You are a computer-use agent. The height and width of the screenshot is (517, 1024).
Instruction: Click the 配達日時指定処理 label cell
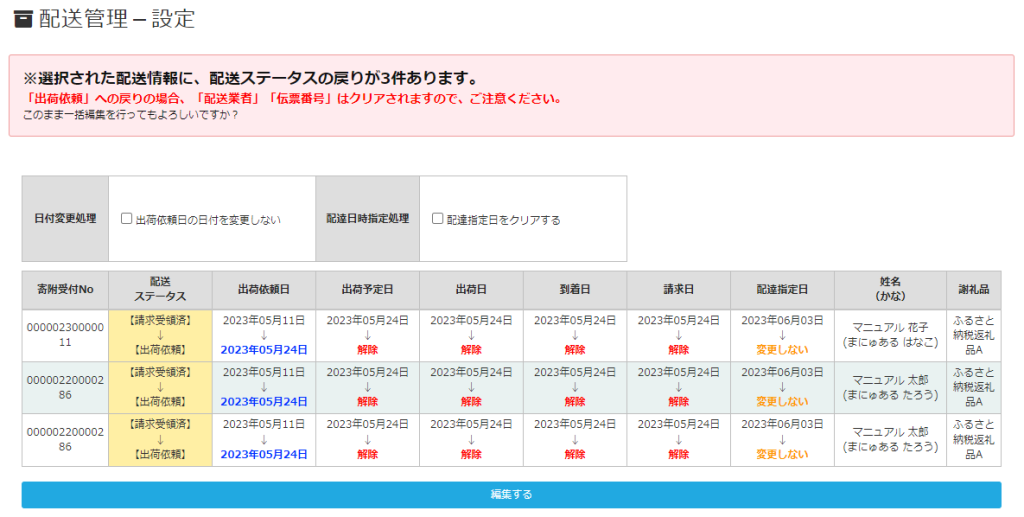point(367,218)
